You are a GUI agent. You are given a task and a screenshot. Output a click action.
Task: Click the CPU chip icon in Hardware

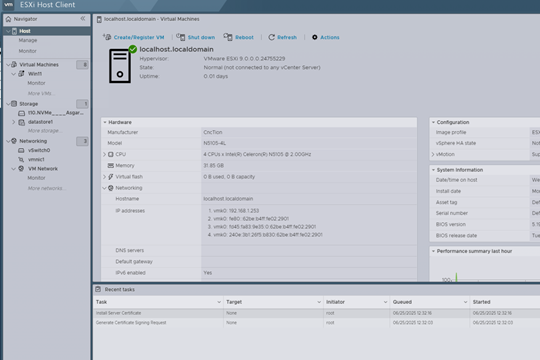(111, 154)
